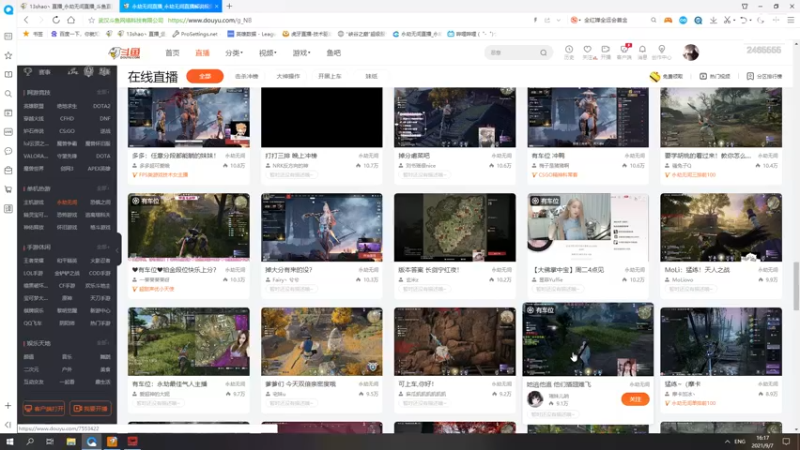Open 鱼吧 in the top nav
Image resolution: width=800 pixels, height=450 pixels.
334,53
